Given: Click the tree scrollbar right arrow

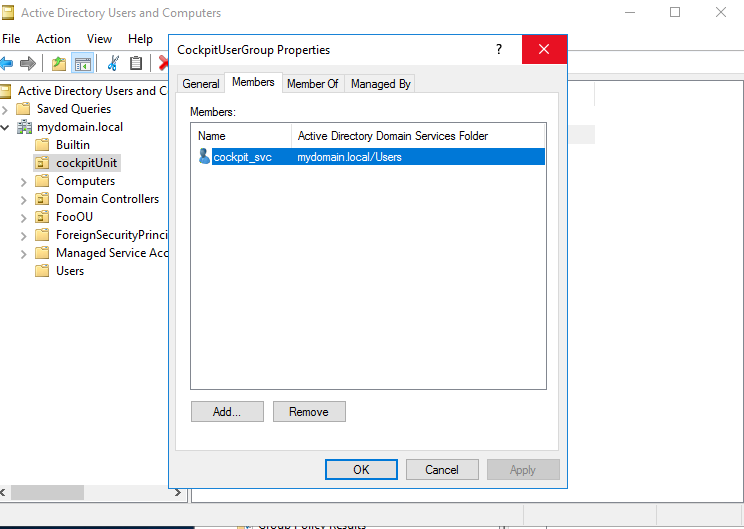Looking at the screenshot, I should (178, 492).
